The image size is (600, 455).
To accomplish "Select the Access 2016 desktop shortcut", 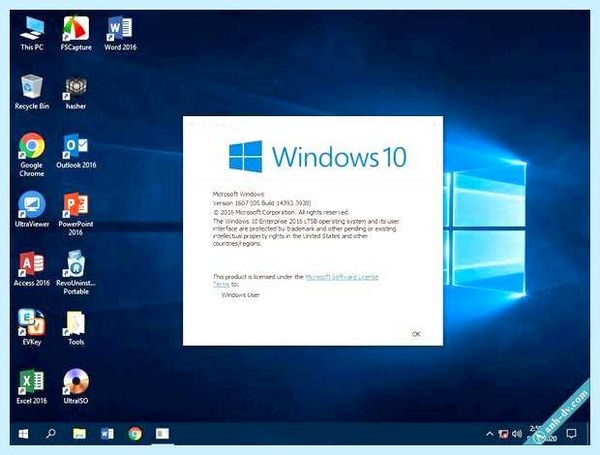I will [32, 269].
